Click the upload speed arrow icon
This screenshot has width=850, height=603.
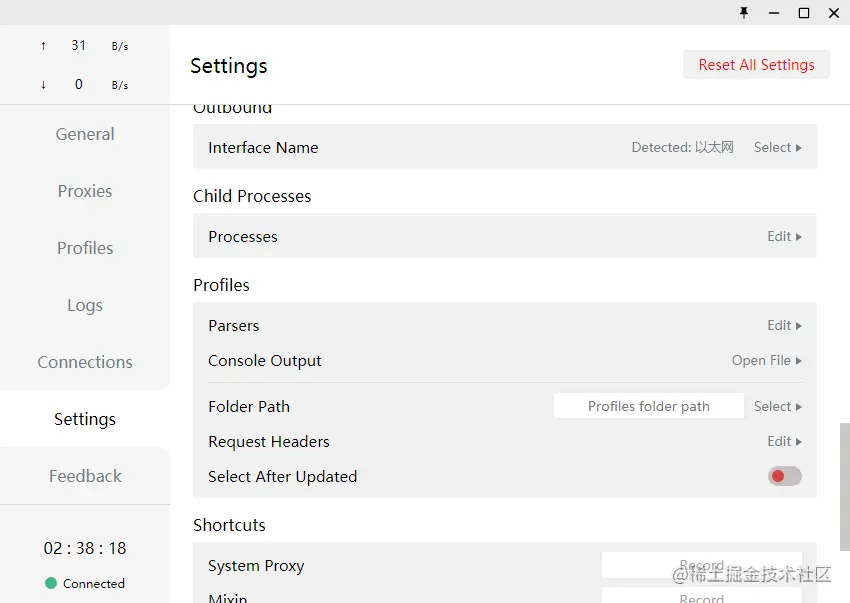(43, 46)
